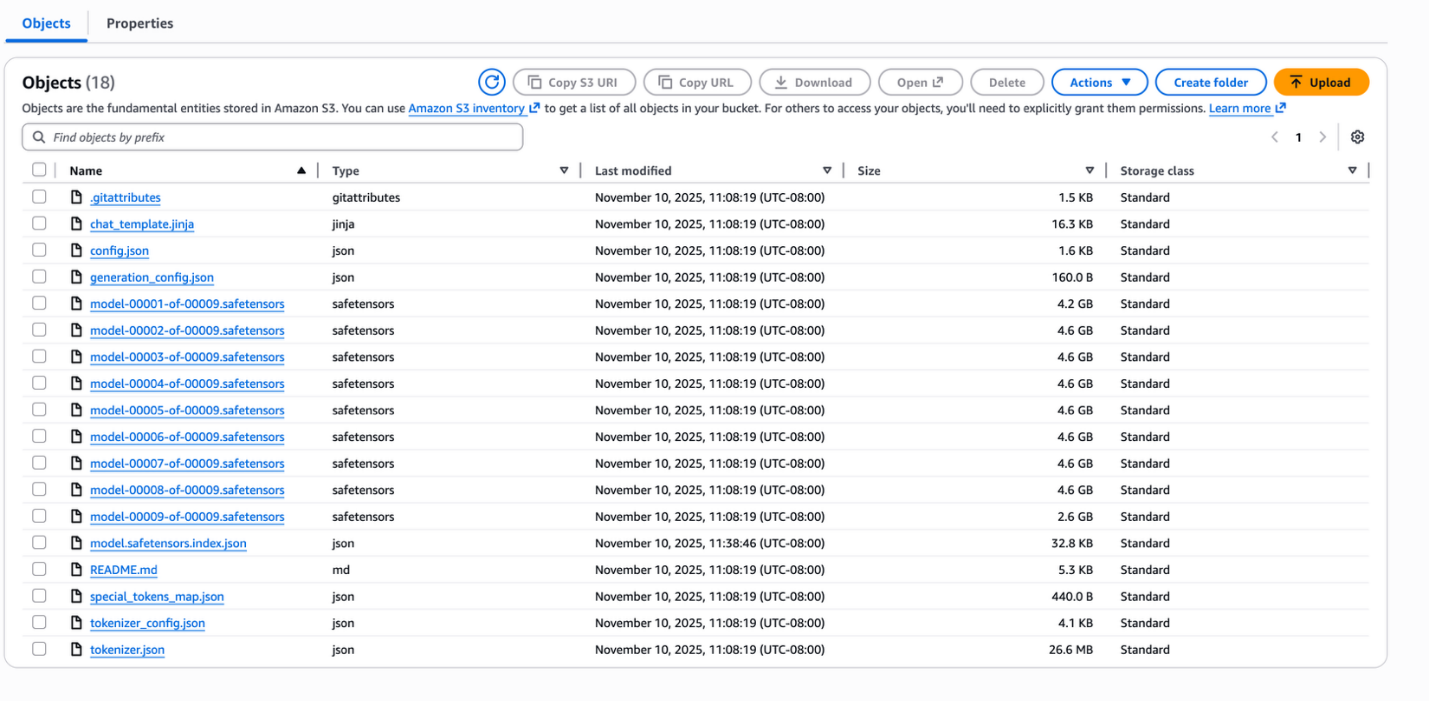The width and height of the screenshot is (1429, 701).
Task: Open the Storage class column sort arrow
Action: point(1352,170)
